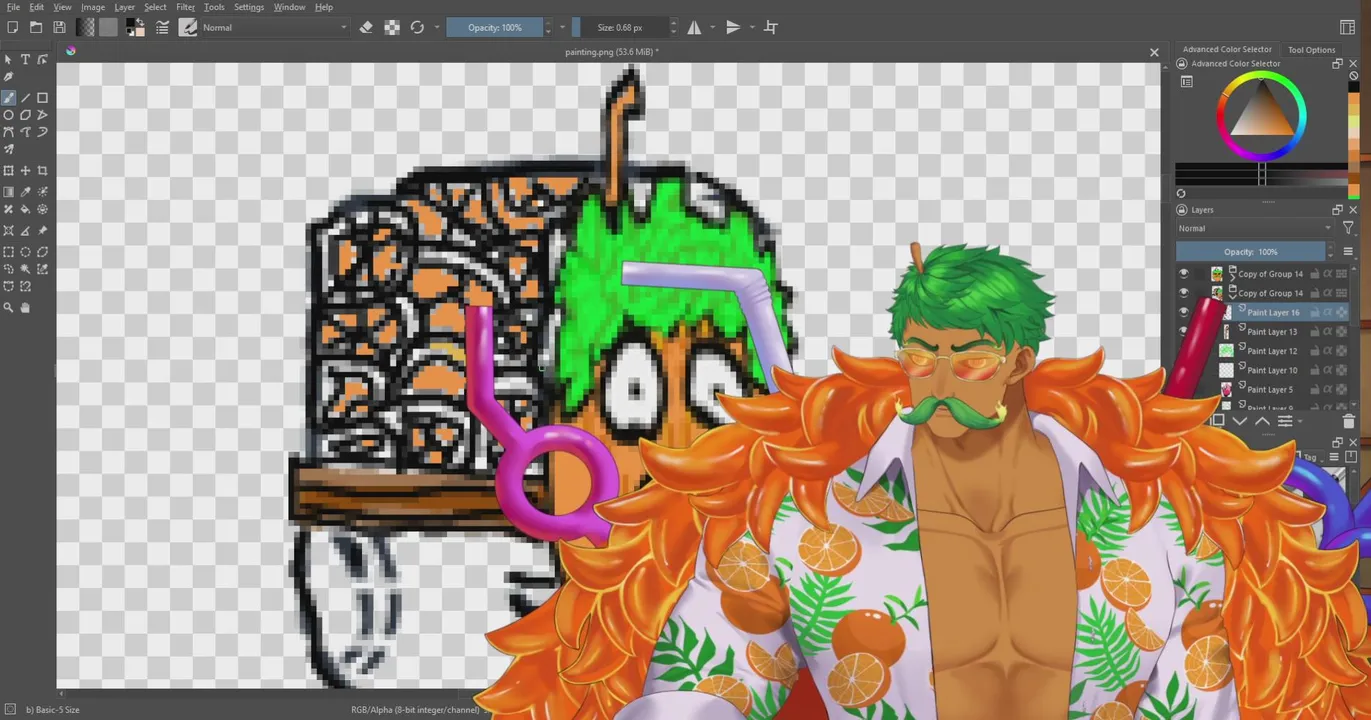Open the brush settings editor
The image size is (1371, 720).
coord(162,27)
